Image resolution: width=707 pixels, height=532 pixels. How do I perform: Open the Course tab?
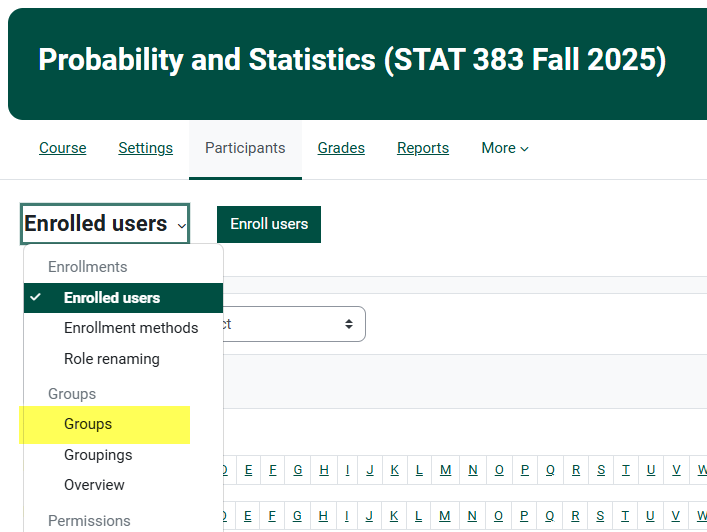click(x=62, y=148)
